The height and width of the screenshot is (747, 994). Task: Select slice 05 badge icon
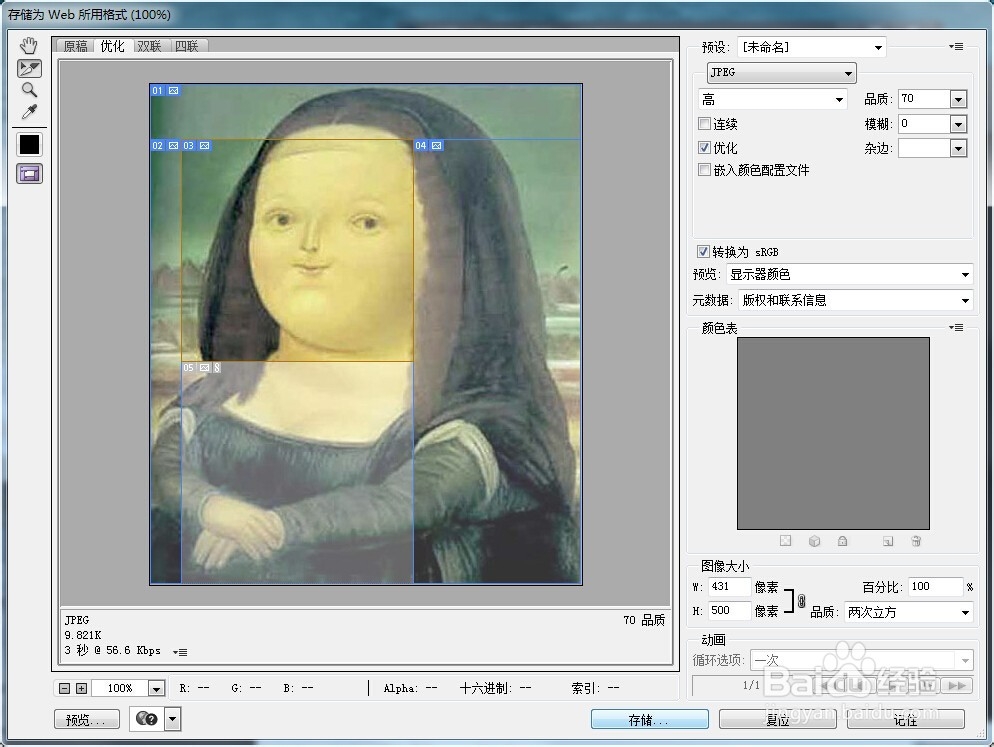[205, 368]
